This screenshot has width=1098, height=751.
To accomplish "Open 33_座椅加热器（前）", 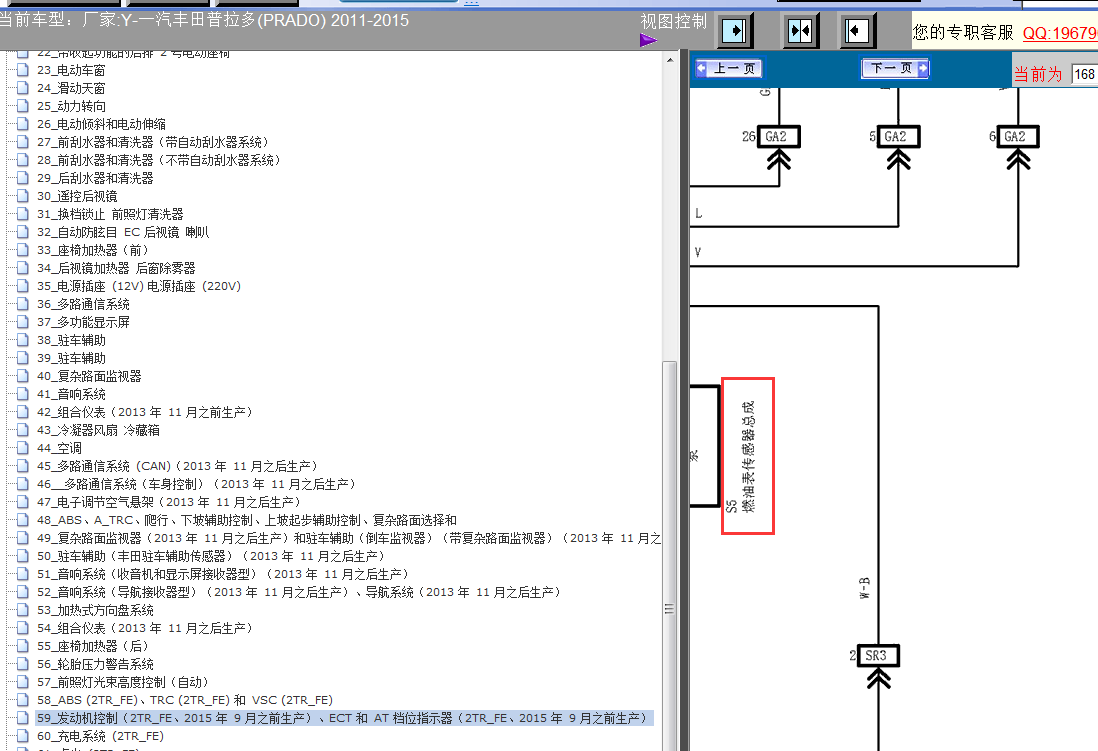I will point(93,250).
